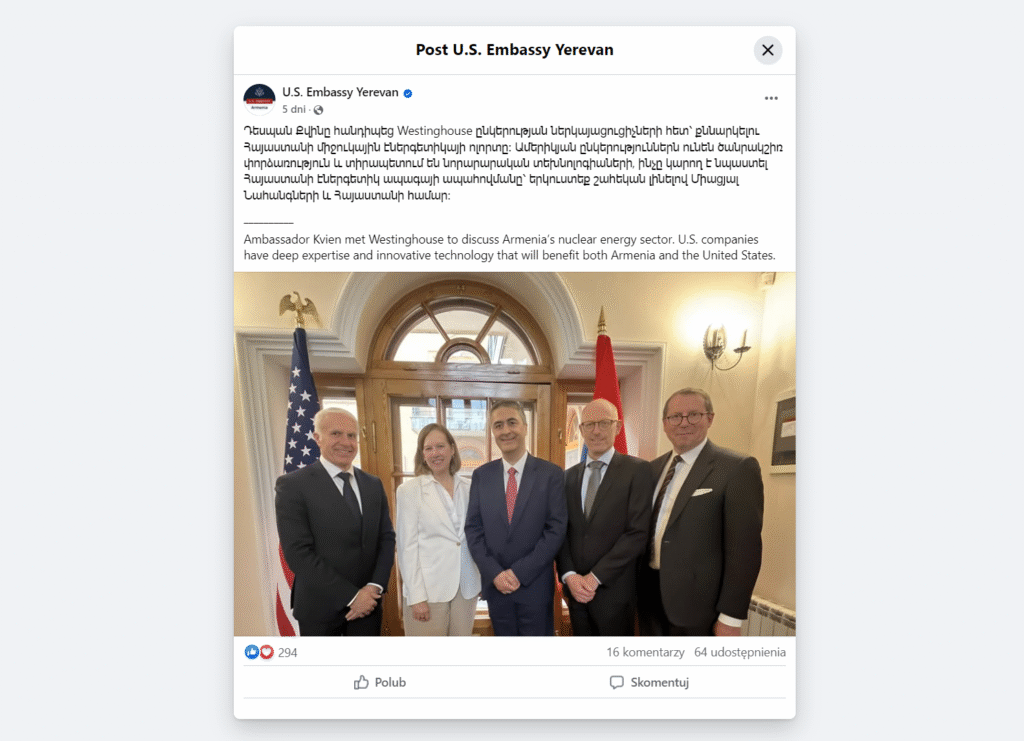Click the blue verified badge
The image size is (1024, 741).
coord(408,93)
